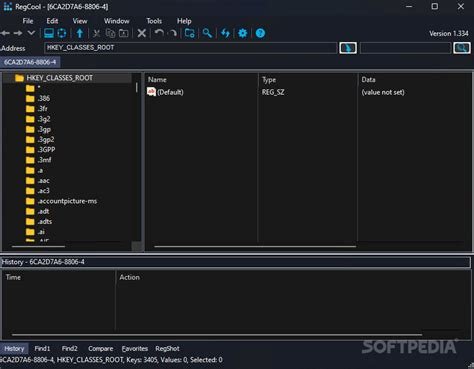The width and height of the screenshot is (474, 369).
Task: Click the Cut scissors icon
Action: [97, 33]
